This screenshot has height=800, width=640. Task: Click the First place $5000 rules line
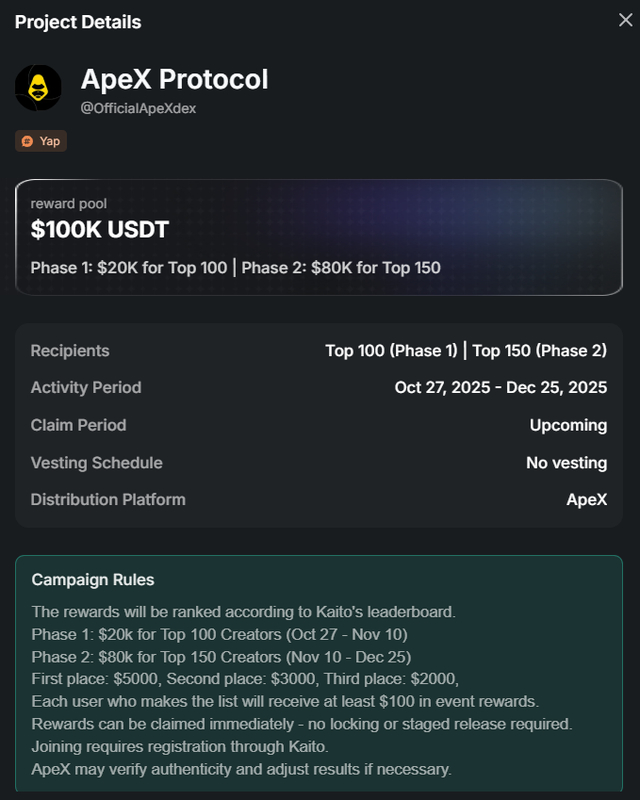pos(245,680)
